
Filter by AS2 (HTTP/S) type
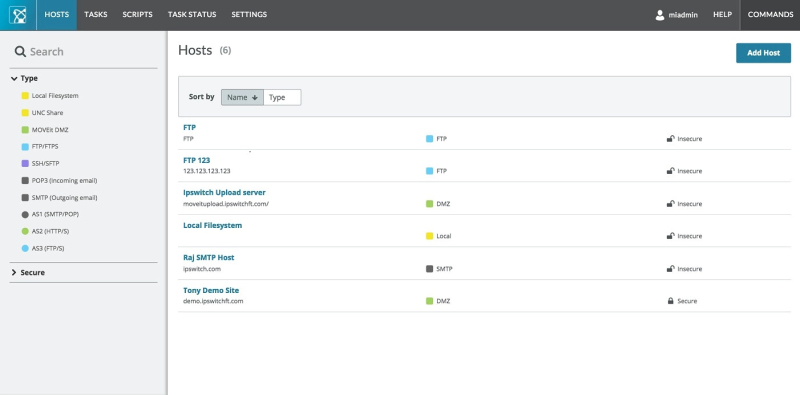click(45, 231)
